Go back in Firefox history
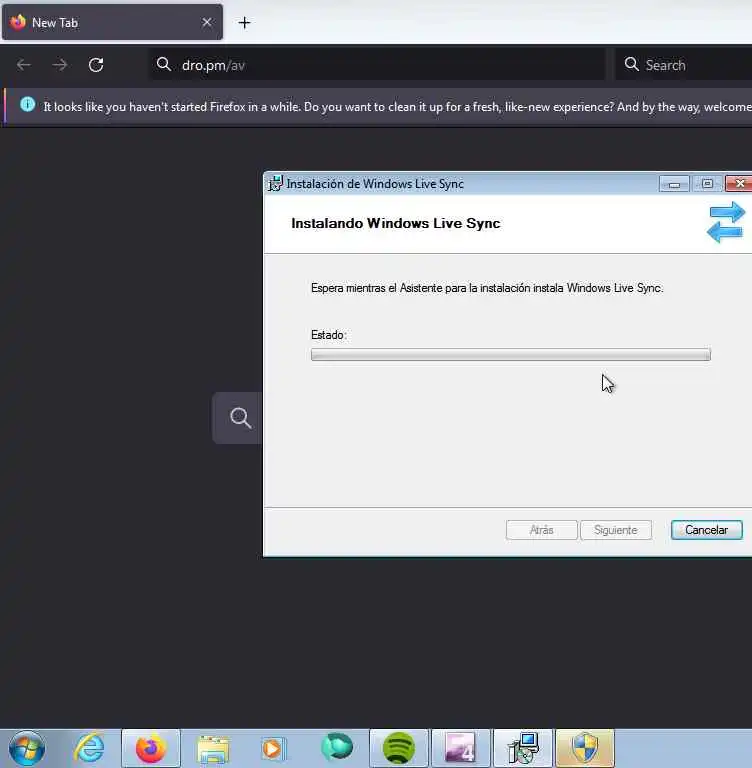 [24, 65]
